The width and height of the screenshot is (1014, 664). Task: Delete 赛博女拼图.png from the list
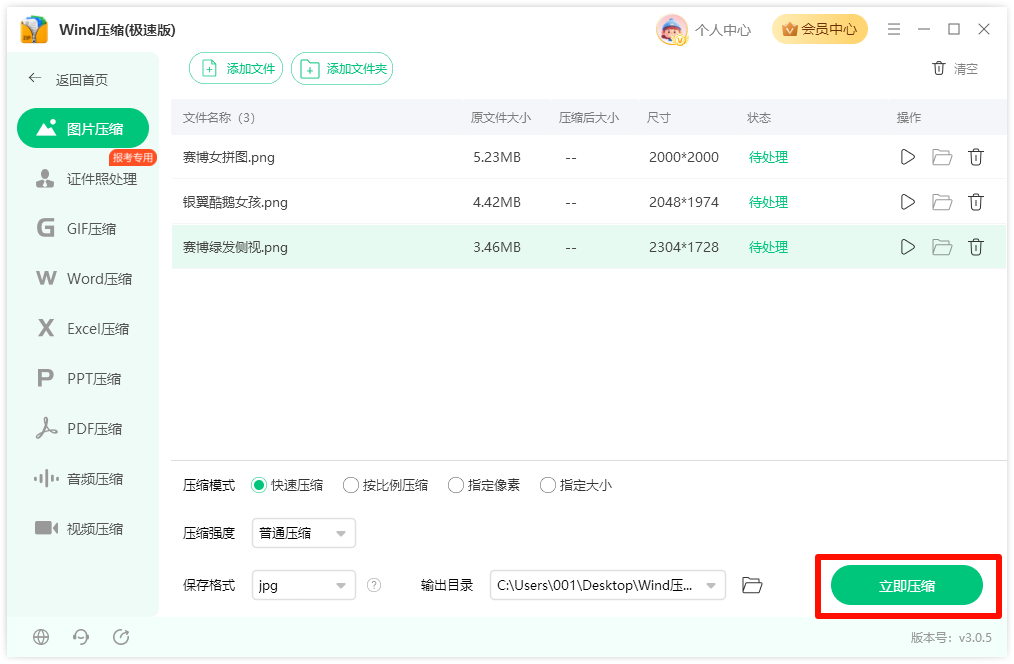(x=976, y=157)
